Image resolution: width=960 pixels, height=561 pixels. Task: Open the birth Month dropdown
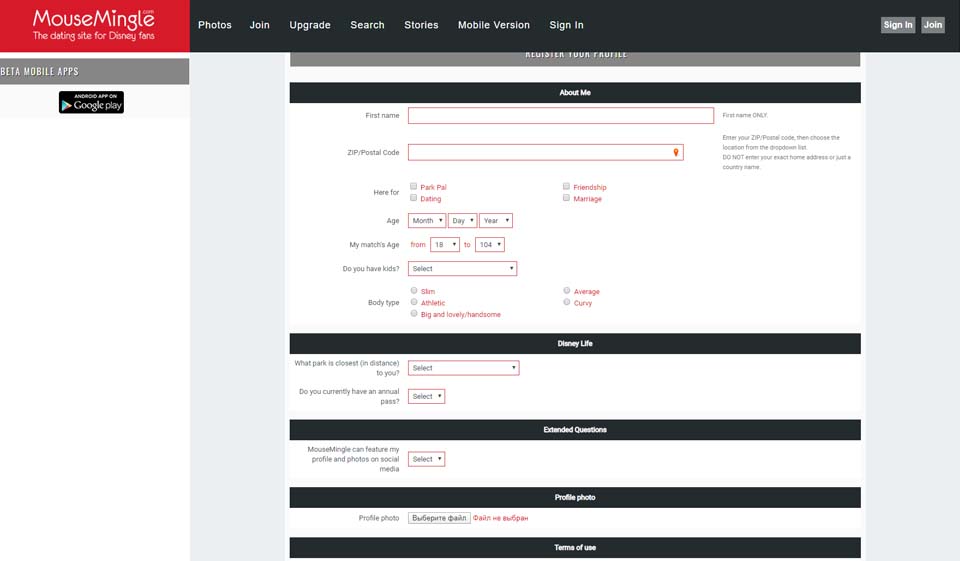coord(427,221)
